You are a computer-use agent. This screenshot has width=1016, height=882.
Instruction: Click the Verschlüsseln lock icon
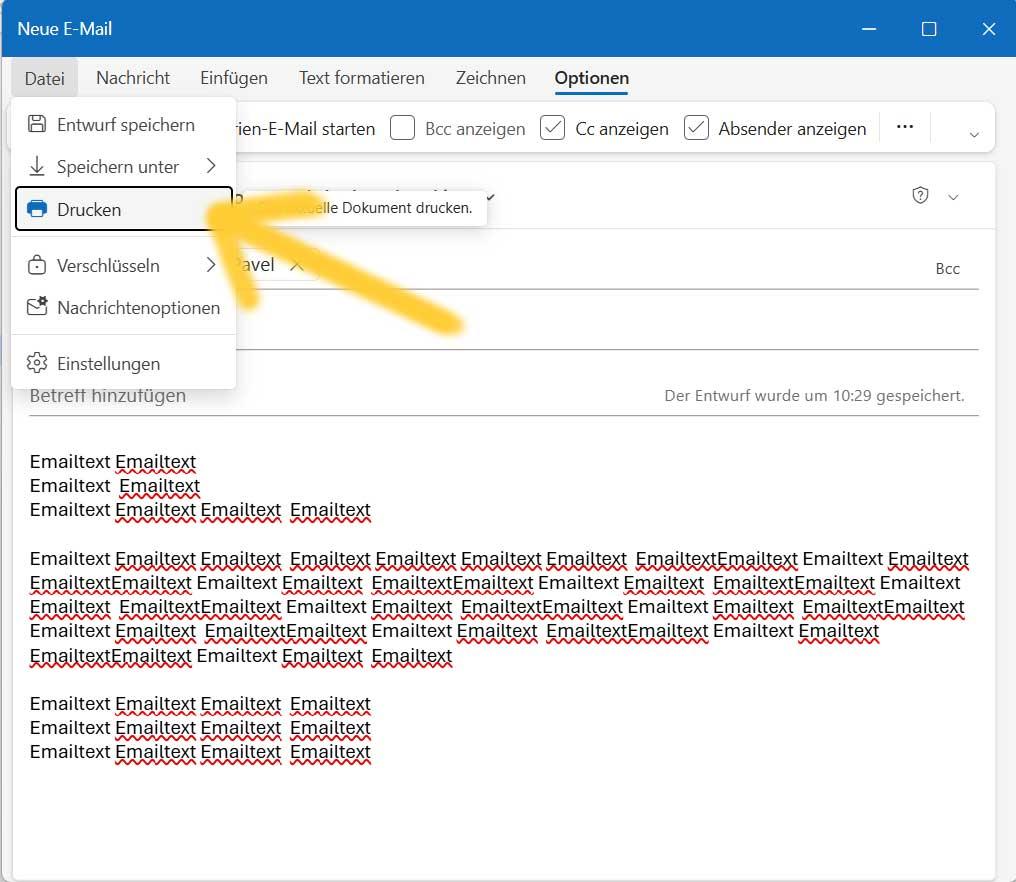tap(36, 265)
